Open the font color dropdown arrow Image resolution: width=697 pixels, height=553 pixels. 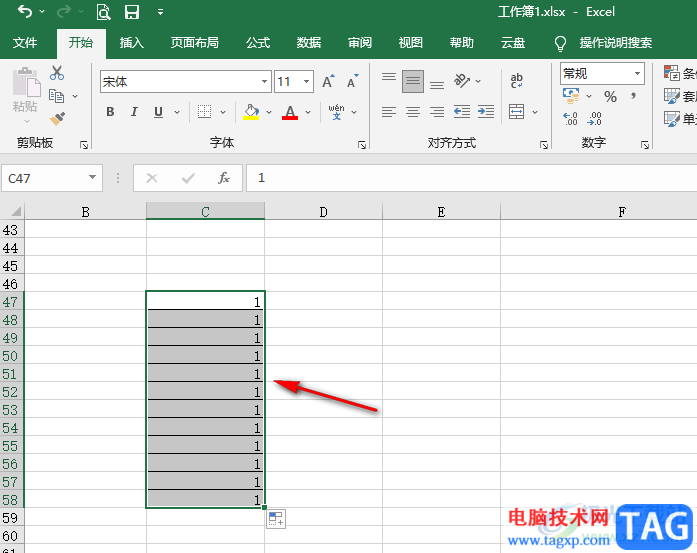308,112
